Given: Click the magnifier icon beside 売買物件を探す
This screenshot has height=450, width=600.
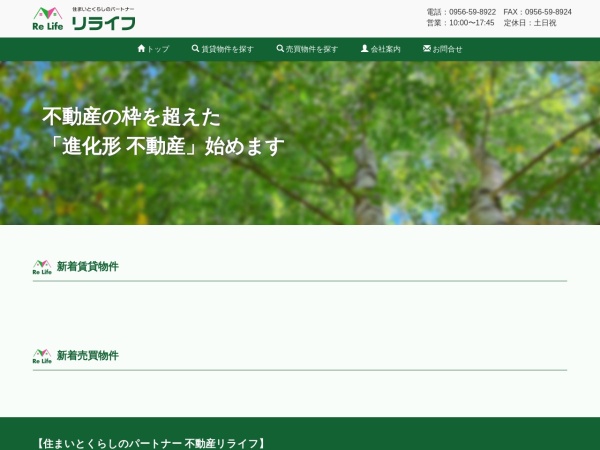Looking at the screenshot, I should pyautogui.click(x=280, y=49).
